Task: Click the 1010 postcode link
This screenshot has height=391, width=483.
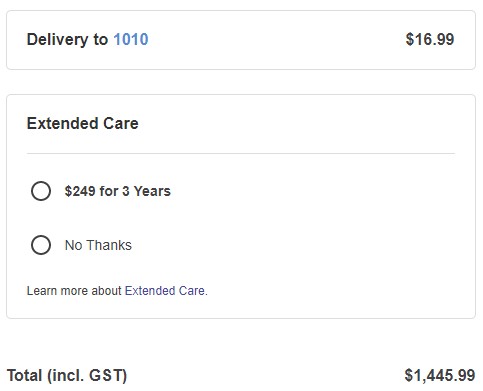Action: (x=131, y=39)
